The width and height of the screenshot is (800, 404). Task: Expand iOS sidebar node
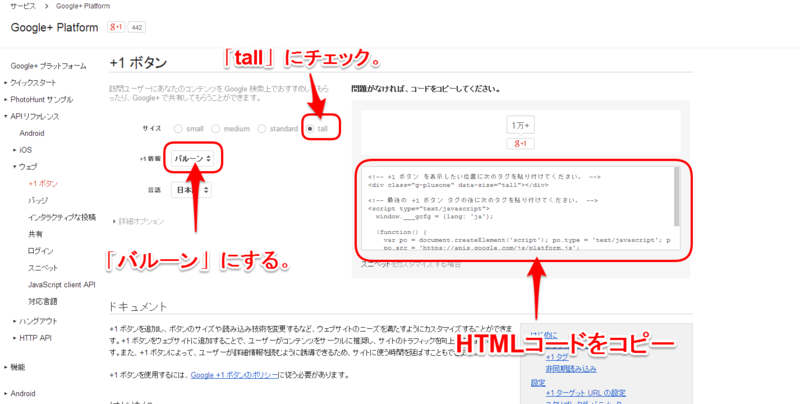(x=22, y=150)
